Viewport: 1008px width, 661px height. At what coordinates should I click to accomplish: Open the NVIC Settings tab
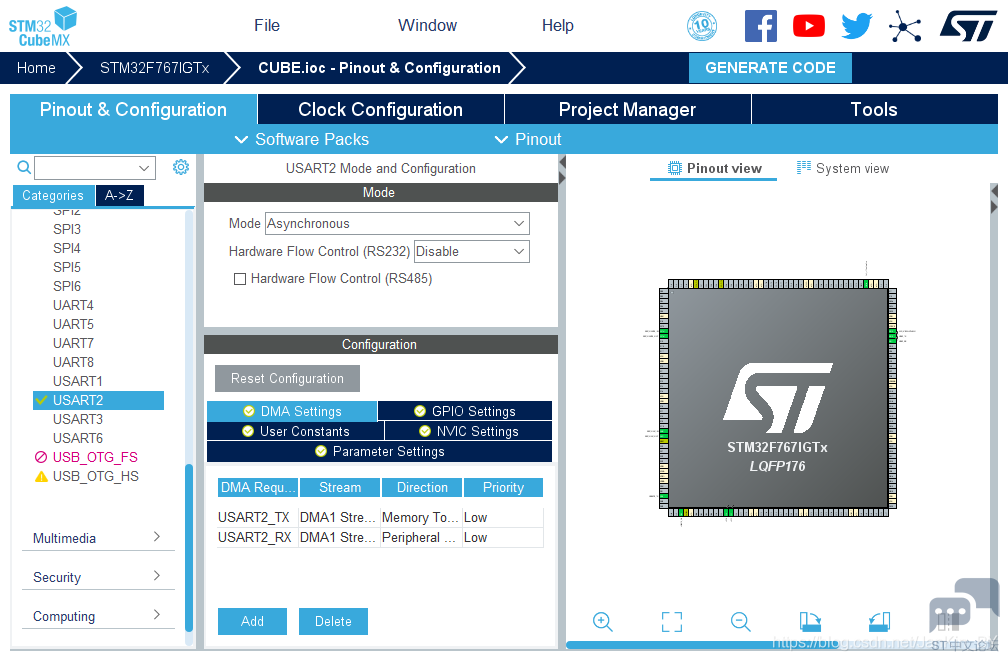pyautogui.click(x=469, y=431)
